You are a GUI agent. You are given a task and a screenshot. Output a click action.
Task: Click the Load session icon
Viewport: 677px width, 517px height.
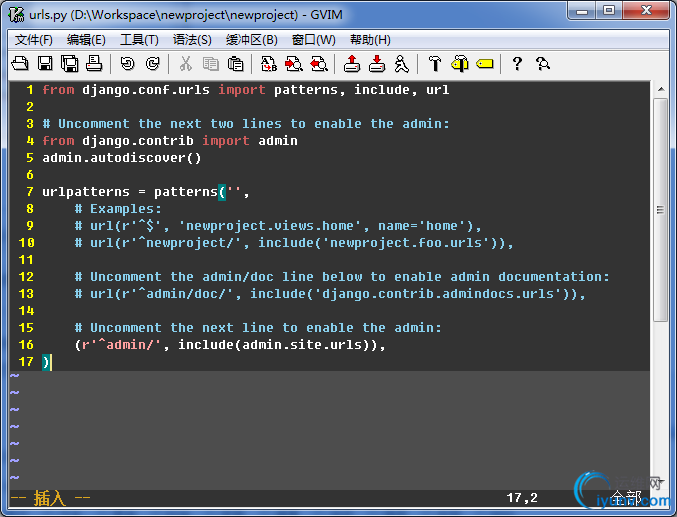point(352,64)
